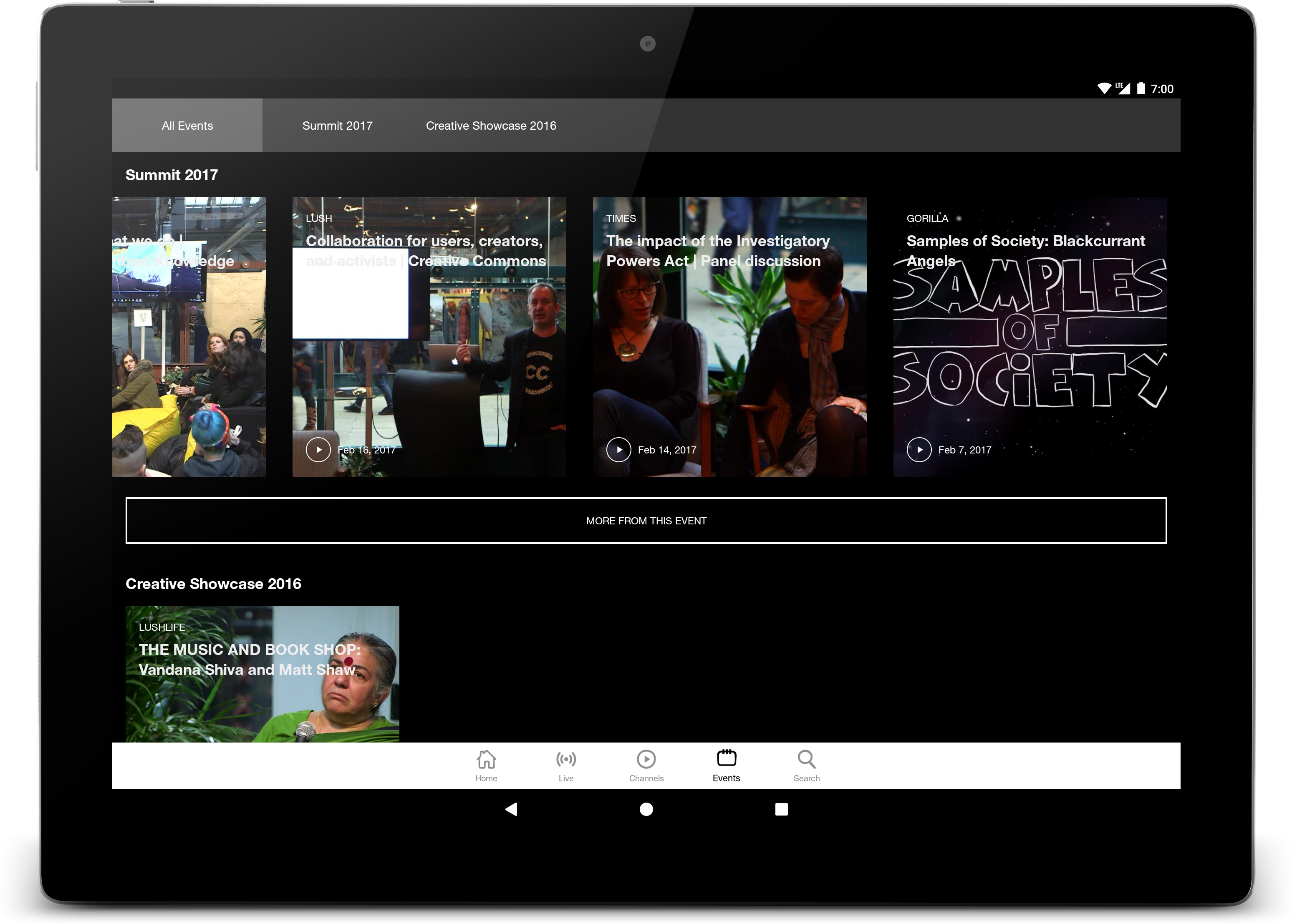
Task: Open the Search magnifier icon
Action: [x=807, y=759]
